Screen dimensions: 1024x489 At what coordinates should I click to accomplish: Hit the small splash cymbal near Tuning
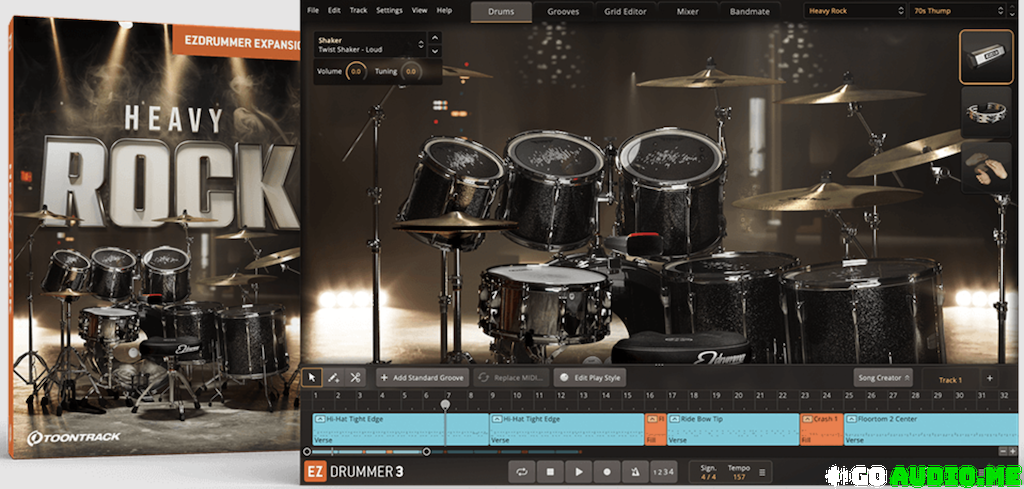point(467,72)
